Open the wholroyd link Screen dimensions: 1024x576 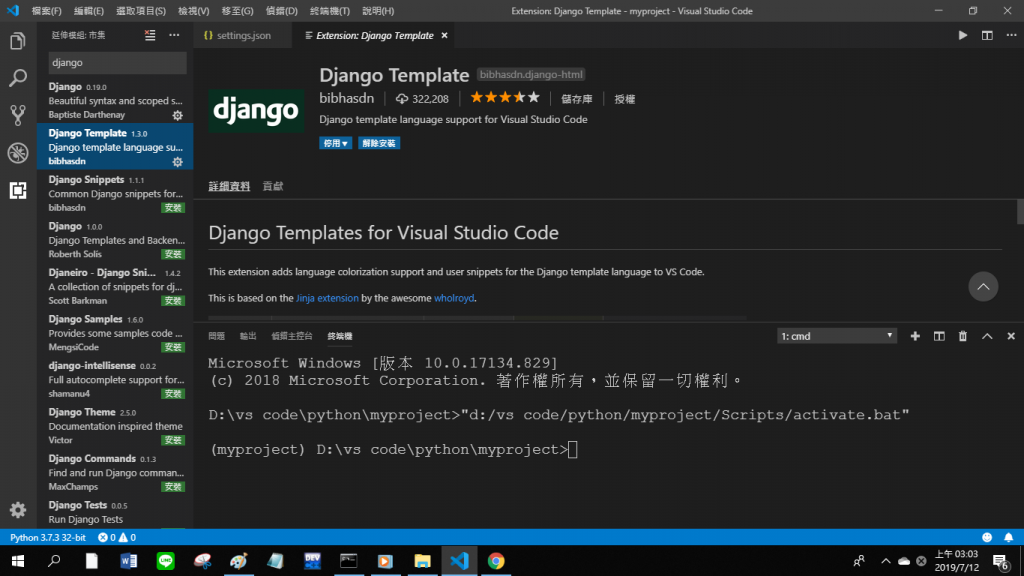(454, 298)
